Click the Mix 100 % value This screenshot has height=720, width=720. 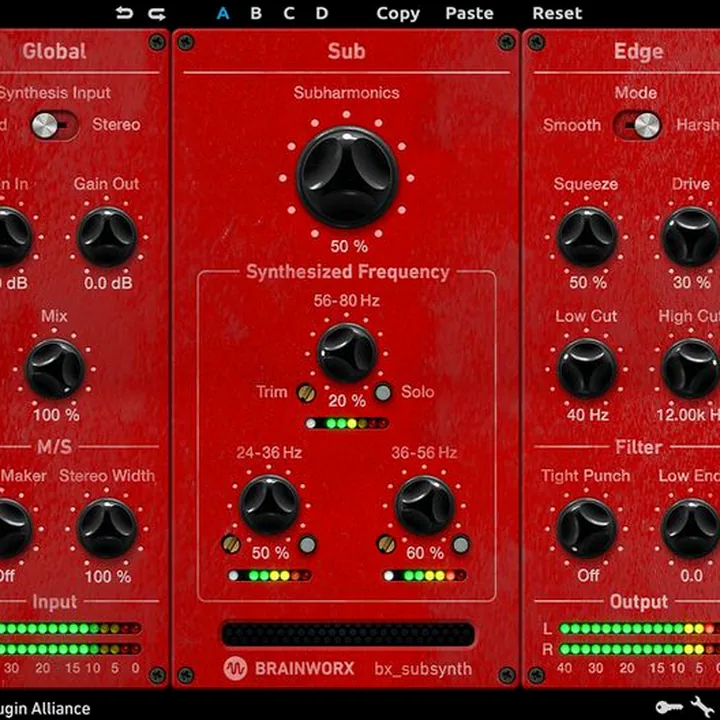click(x=56, y=415)
